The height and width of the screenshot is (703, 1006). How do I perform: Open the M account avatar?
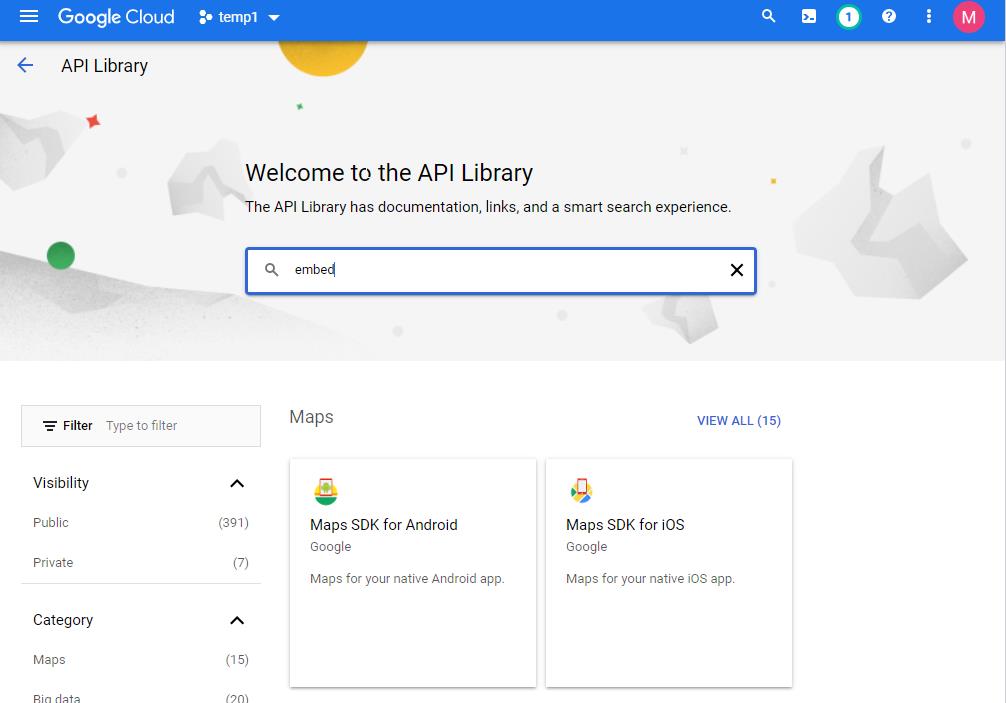coord(968,17)
